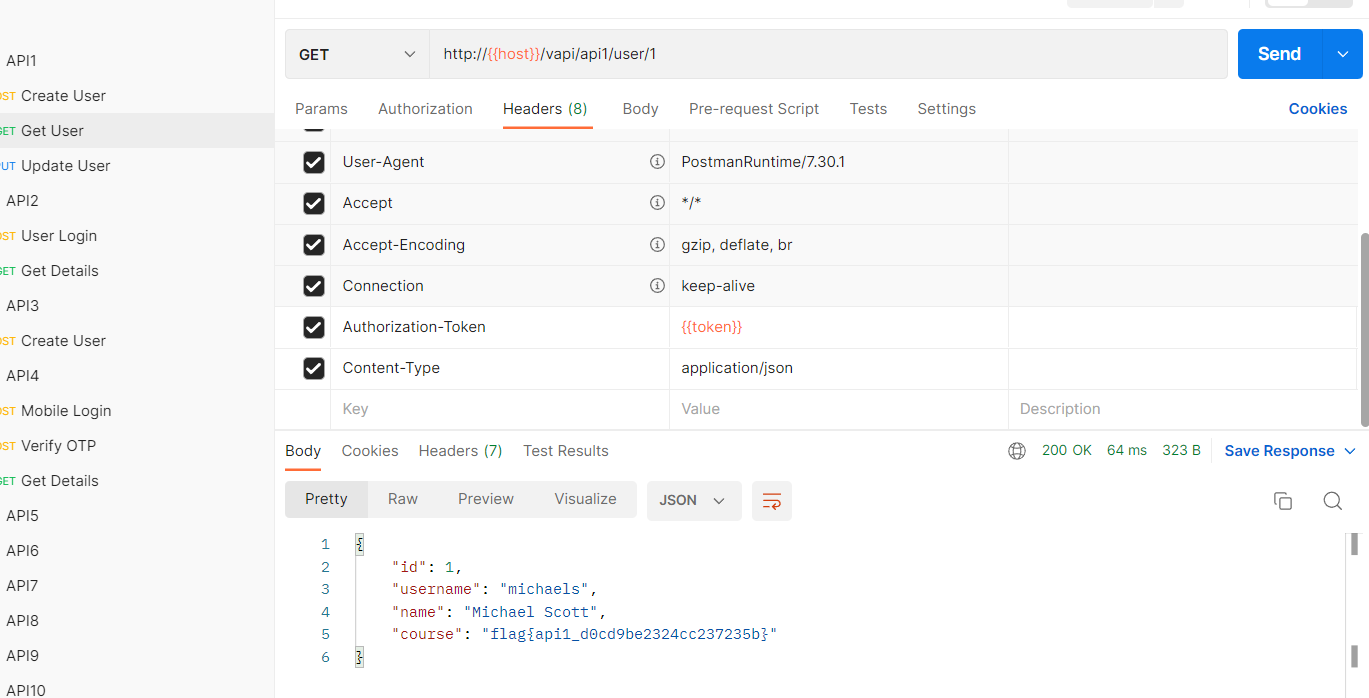Open the Mobile Login request

[x=66, y=411]
